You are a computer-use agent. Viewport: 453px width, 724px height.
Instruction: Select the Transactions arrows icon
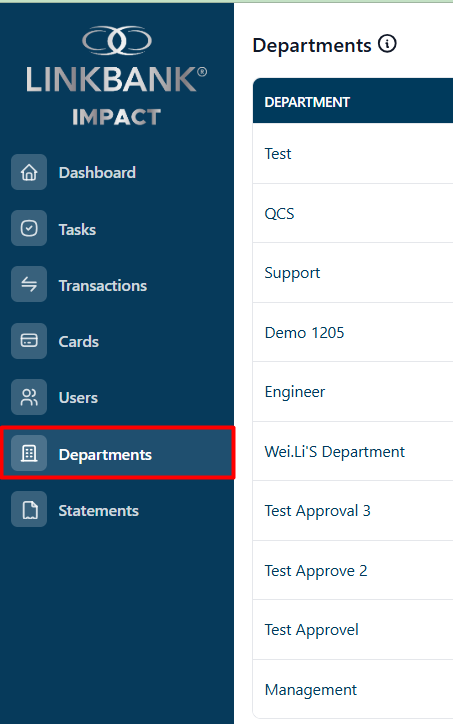click(x=29, y=284)
